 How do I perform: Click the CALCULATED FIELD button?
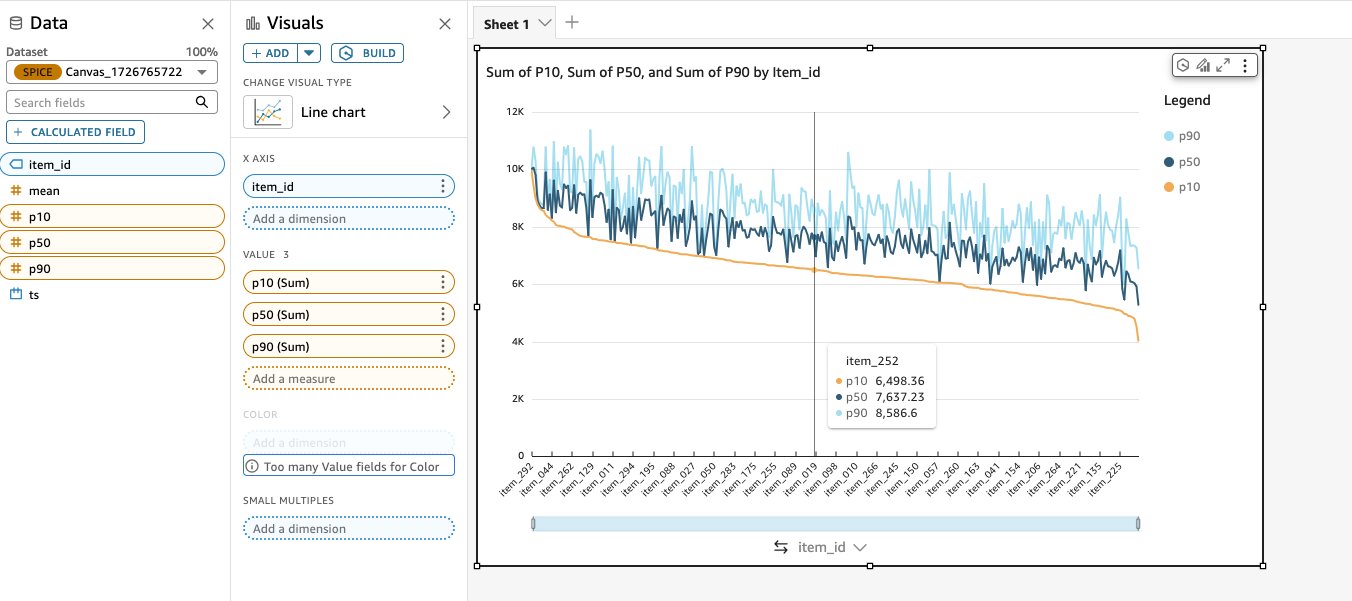click(x=76, y=132)
